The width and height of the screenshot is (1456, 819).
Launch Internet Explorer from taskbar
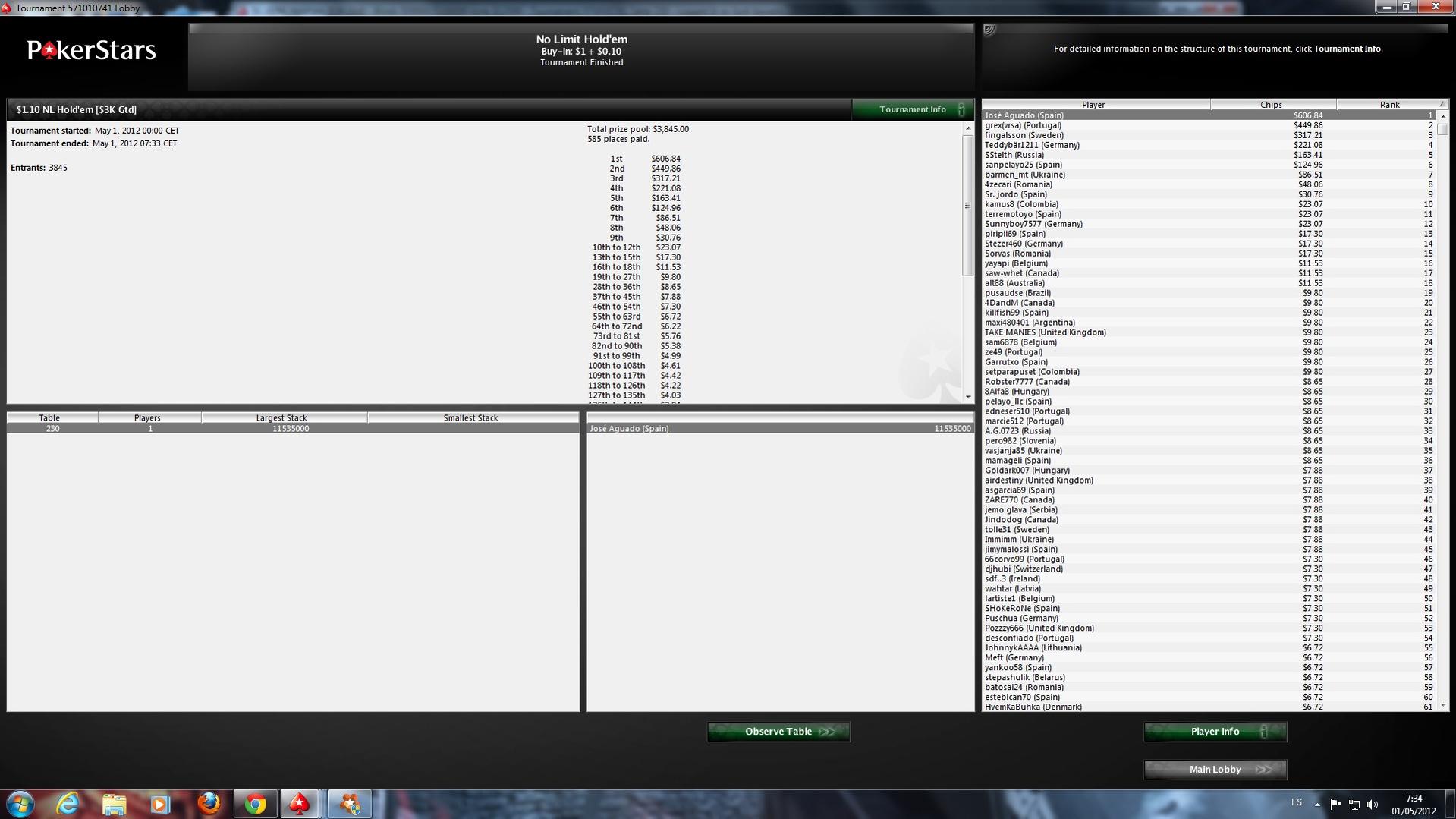pos(68,804)
